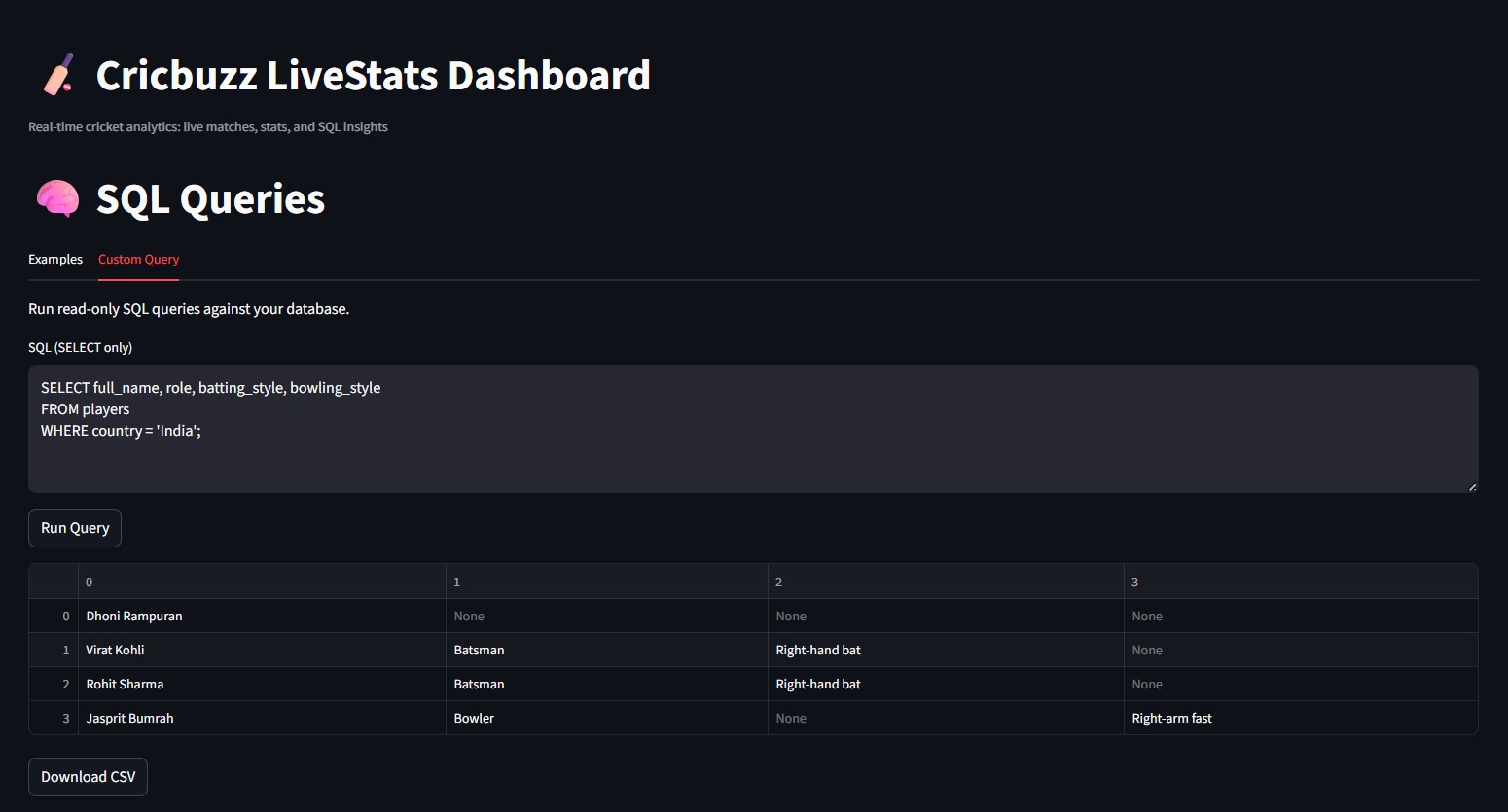The image size is (1508, 812).
Task: Click Batsman cell in Virat Kohli row
Action: coord(607,650)
